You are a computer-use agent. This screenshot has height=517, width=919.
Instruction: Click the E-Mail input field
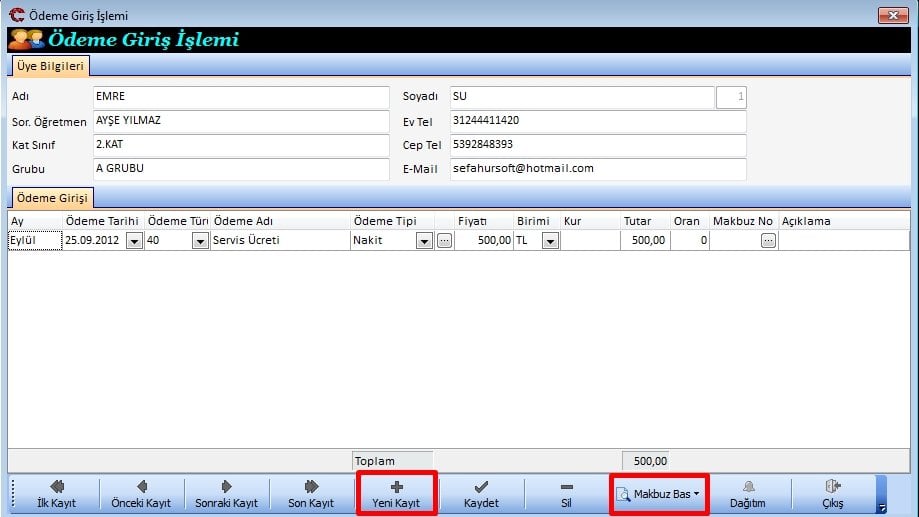pos(597,169)
